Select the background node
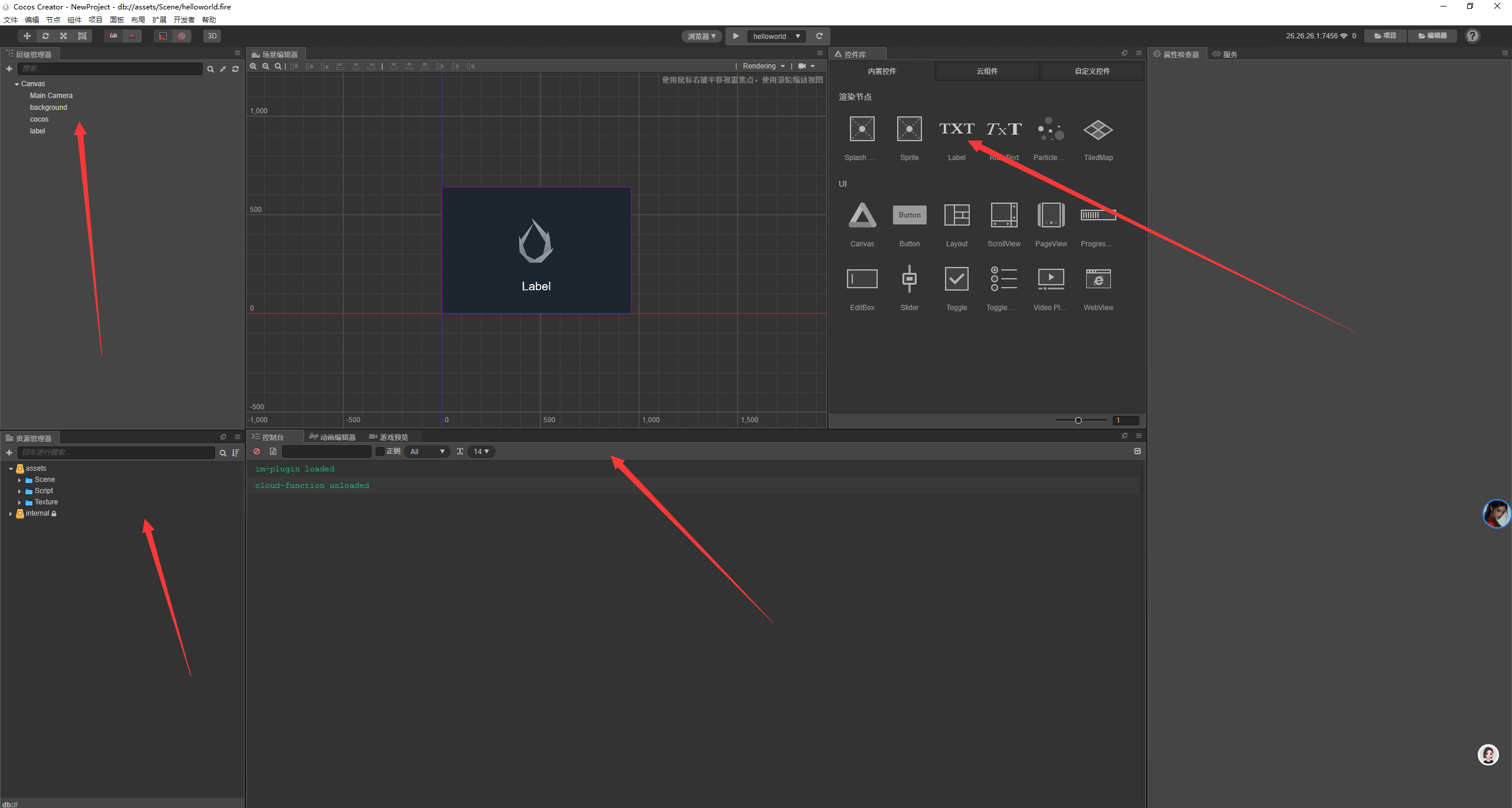1512x808 pixels. tap(48, 107)
